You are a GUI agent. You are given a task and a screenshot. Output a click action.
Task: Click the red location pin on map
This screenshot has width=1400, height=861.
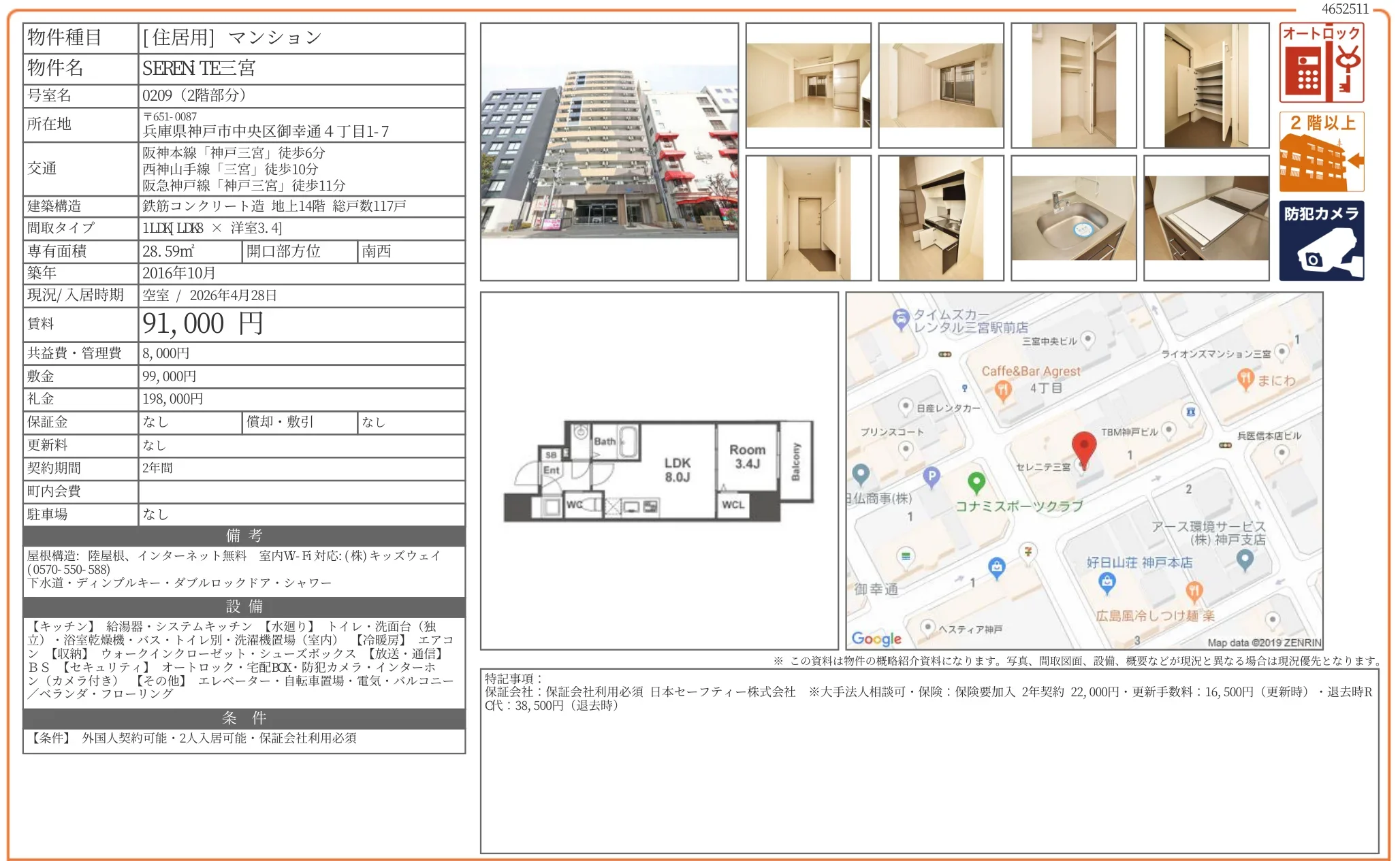click(1083, 447)
